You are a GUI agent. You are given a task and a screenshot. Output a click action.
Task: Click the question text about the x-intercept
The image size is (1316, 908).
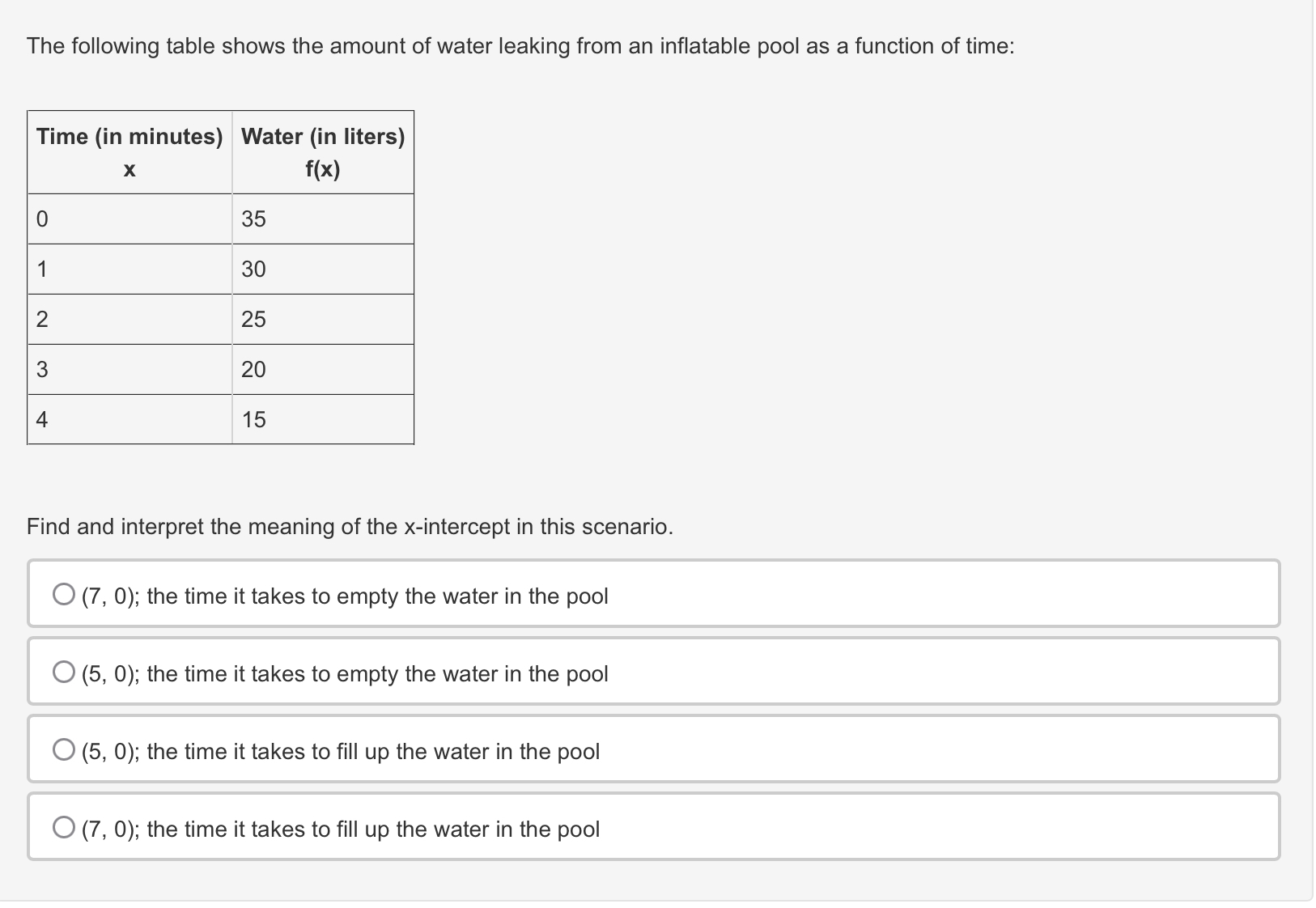pyautogui.click(x=350, y=526)
